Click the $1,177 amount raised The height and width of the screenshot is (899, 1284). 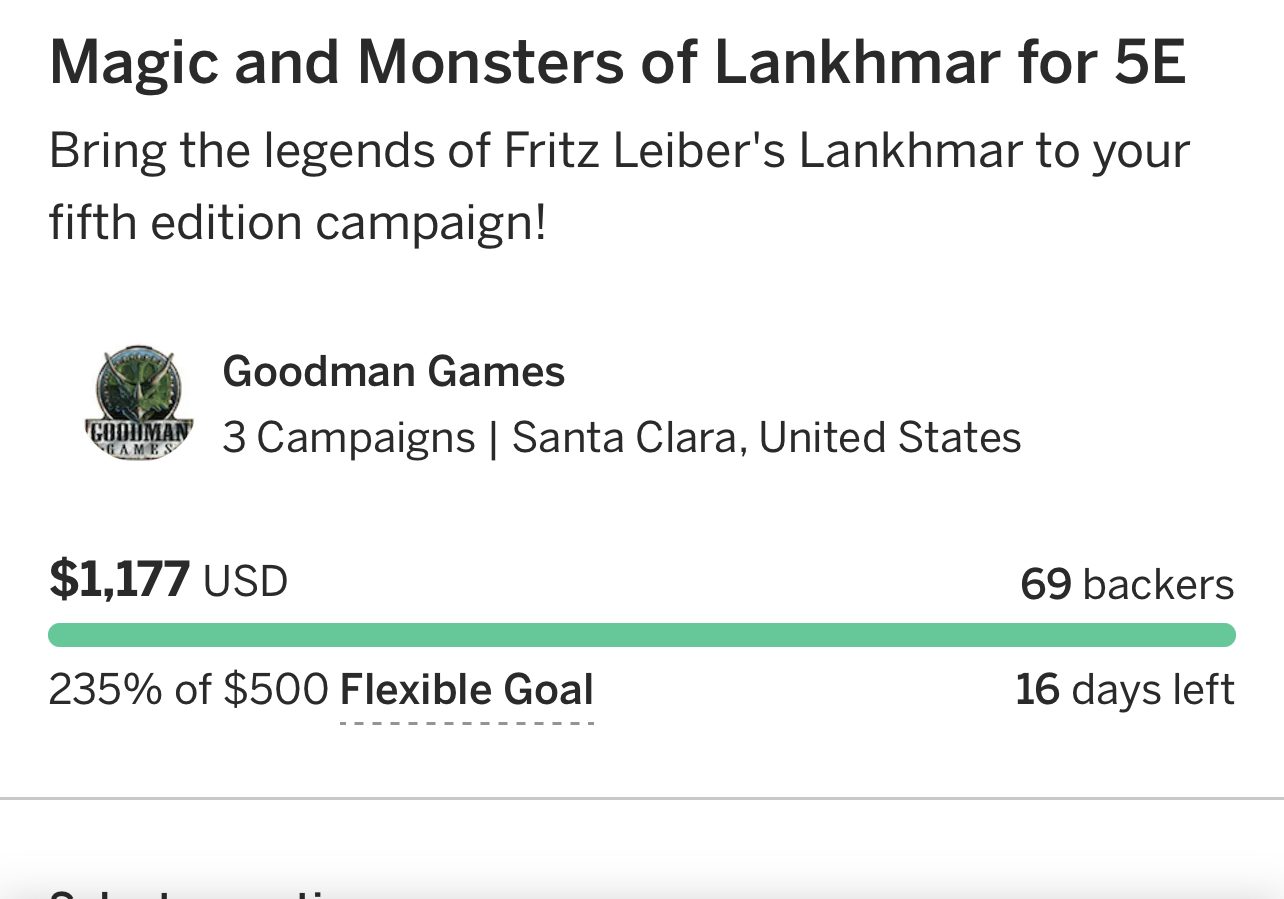119,580
